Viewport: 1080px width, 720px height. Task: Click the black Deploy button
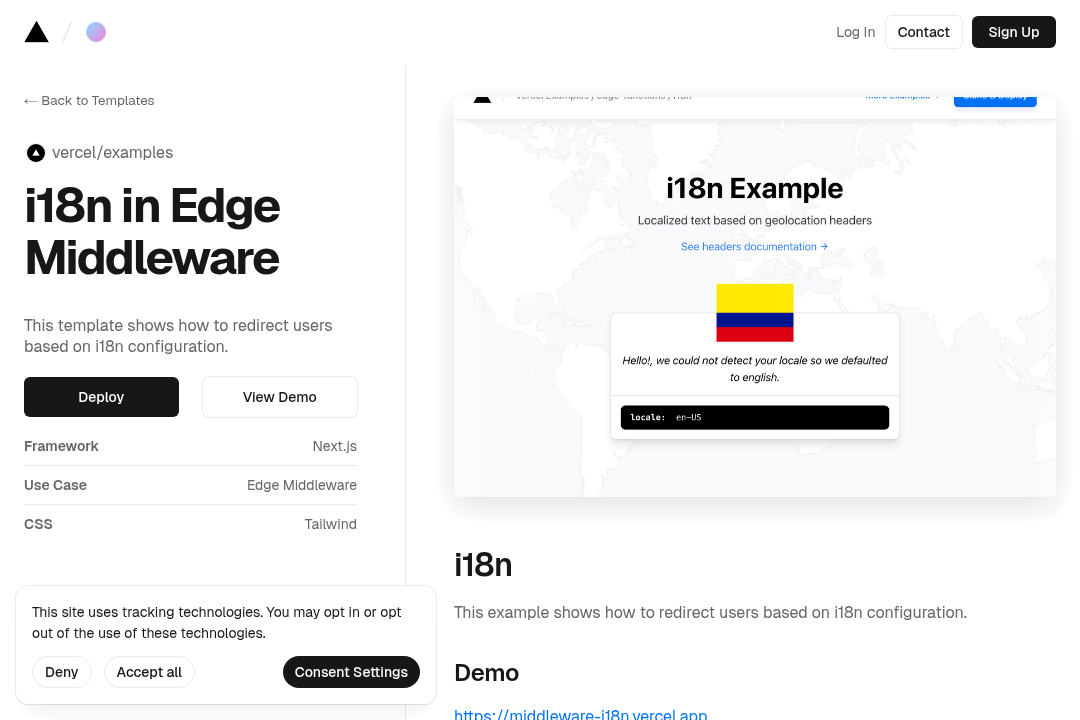(x=101, y=397)
